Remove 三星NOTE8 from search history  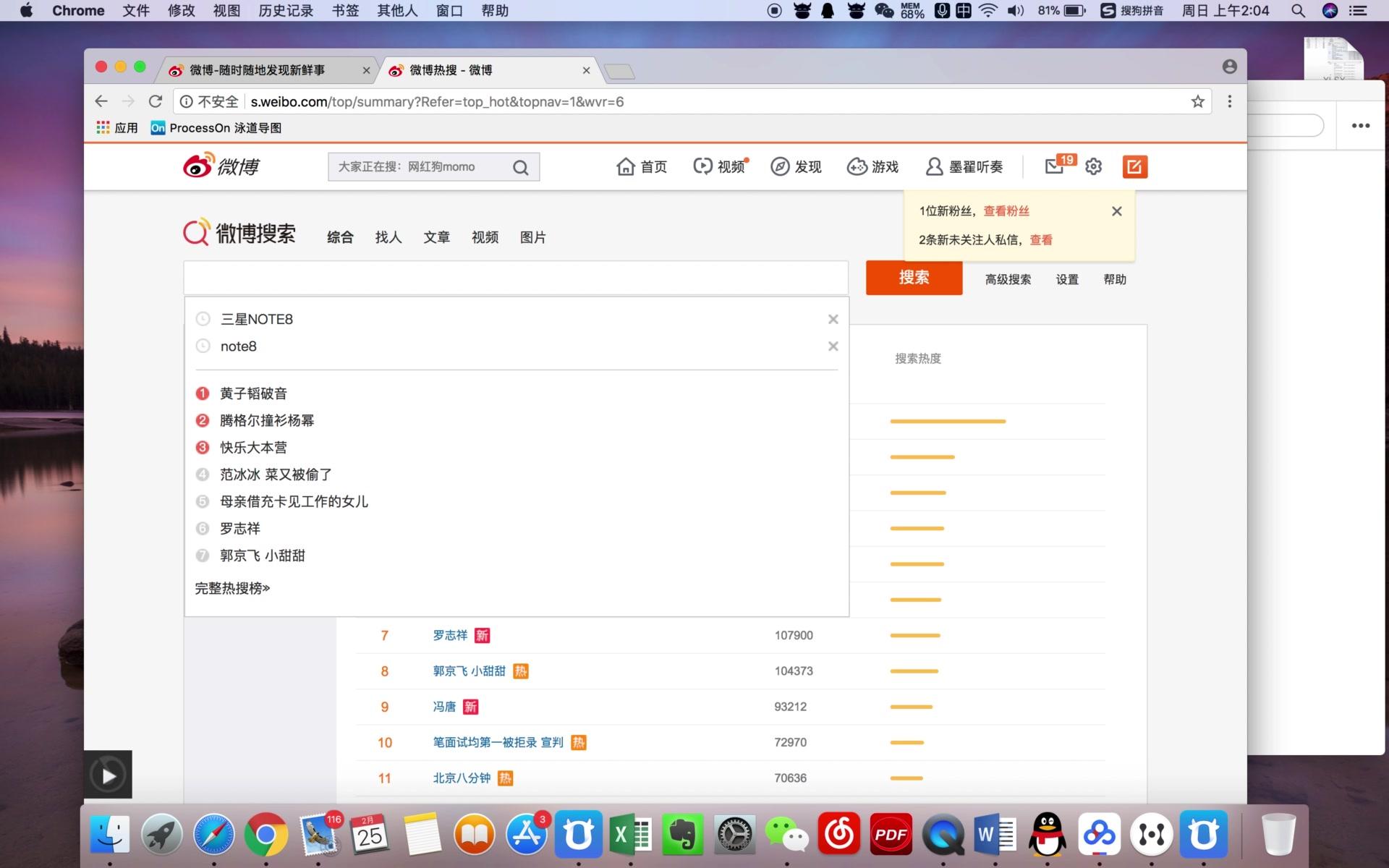click(833, 319)
